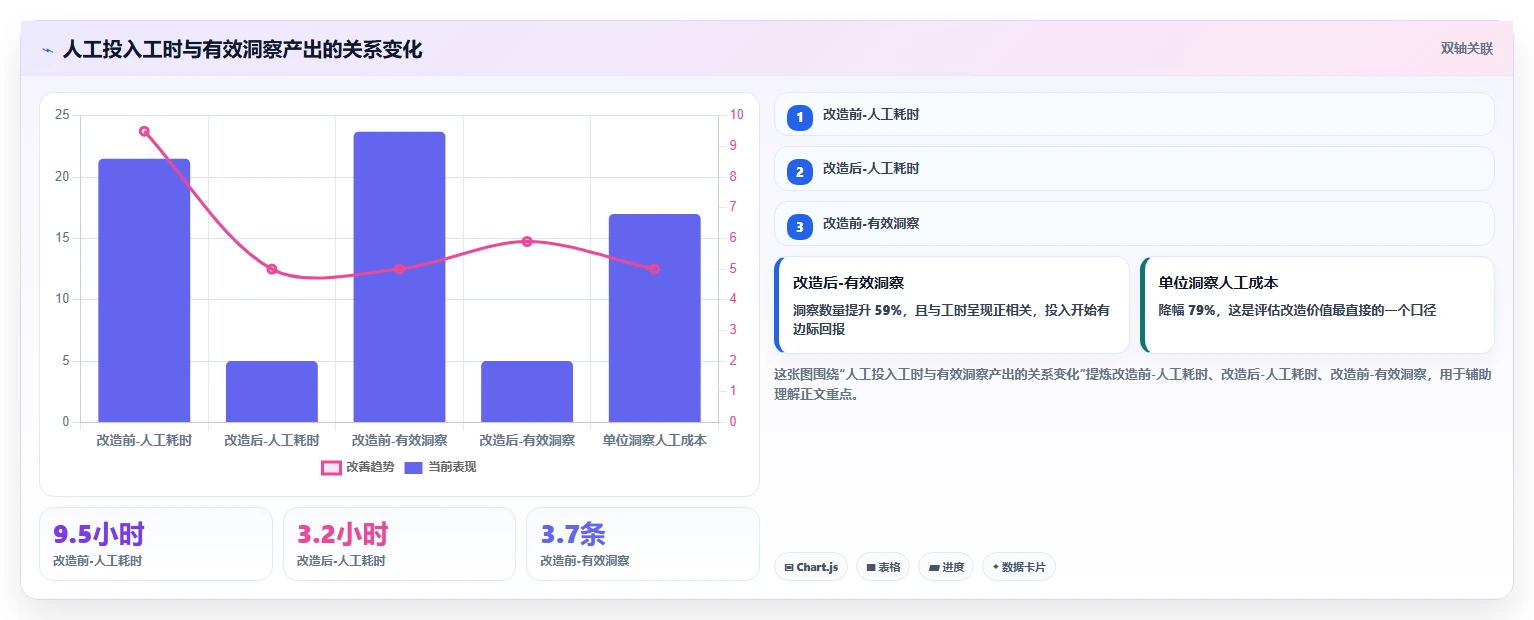Click the 改造后-有效洞察 insight card title
1534x620 pixels.
[848, 283]
